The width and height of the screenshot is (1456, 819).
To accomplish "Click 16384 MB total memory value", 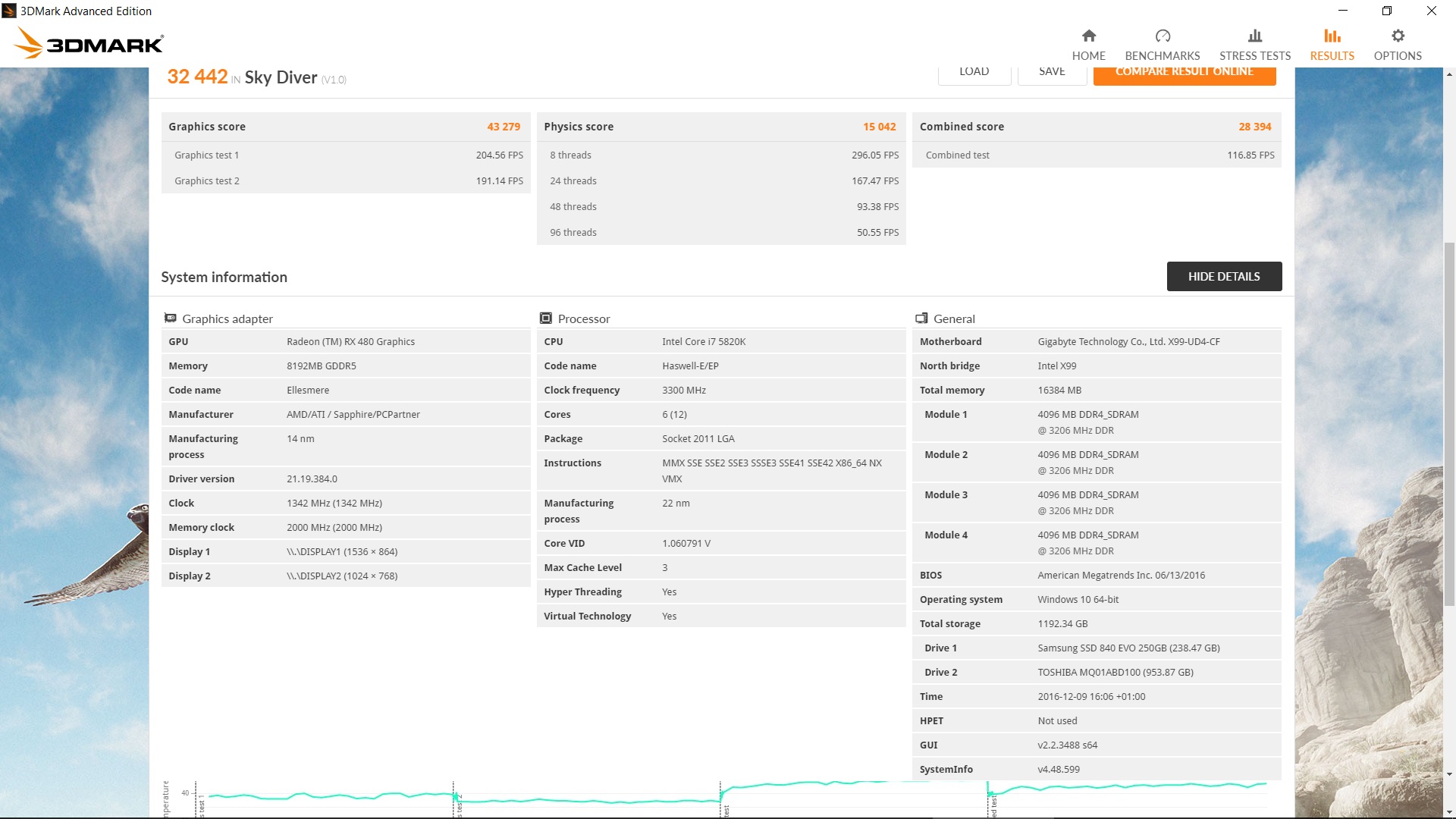I will [1059, 390].
